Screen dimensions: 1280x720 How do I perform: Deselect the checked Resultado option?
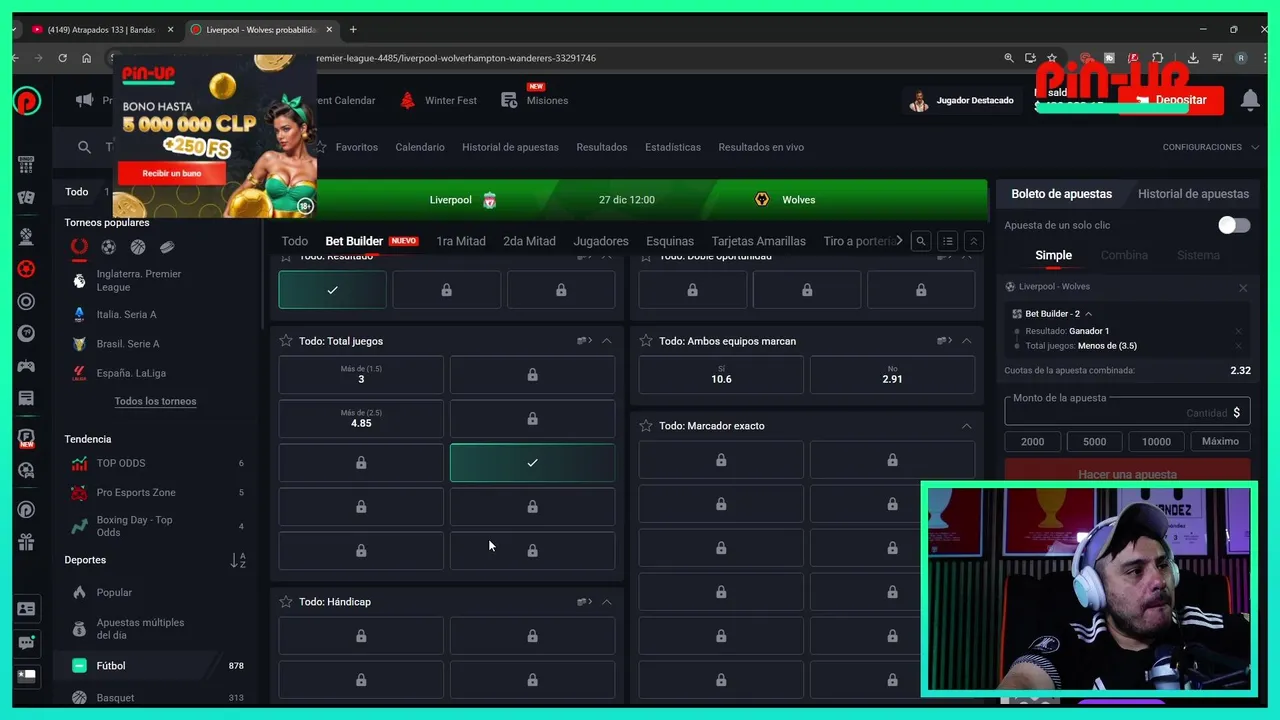[x=332, y=290]
